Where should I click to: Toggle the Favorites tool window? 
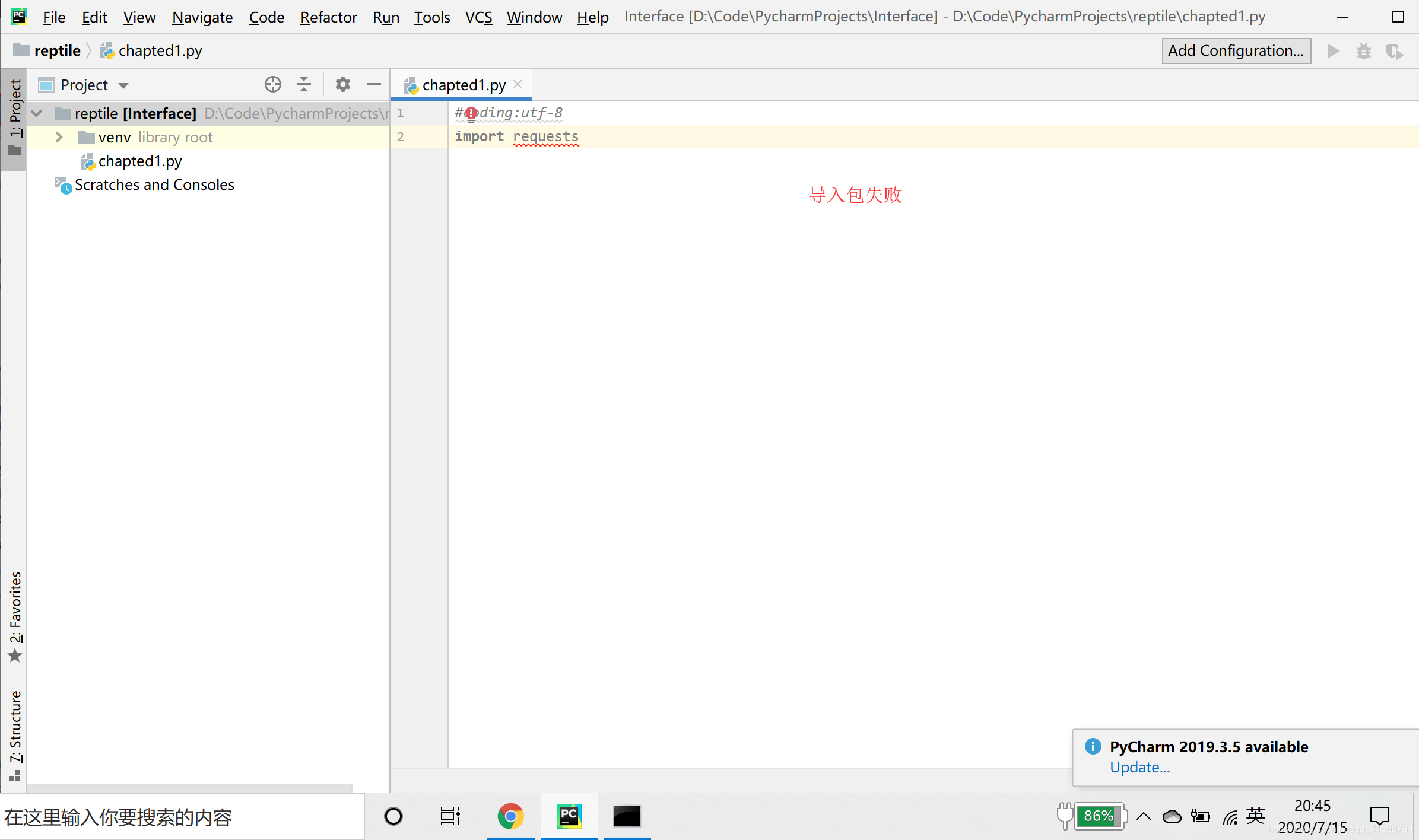[x=15, y=611]
